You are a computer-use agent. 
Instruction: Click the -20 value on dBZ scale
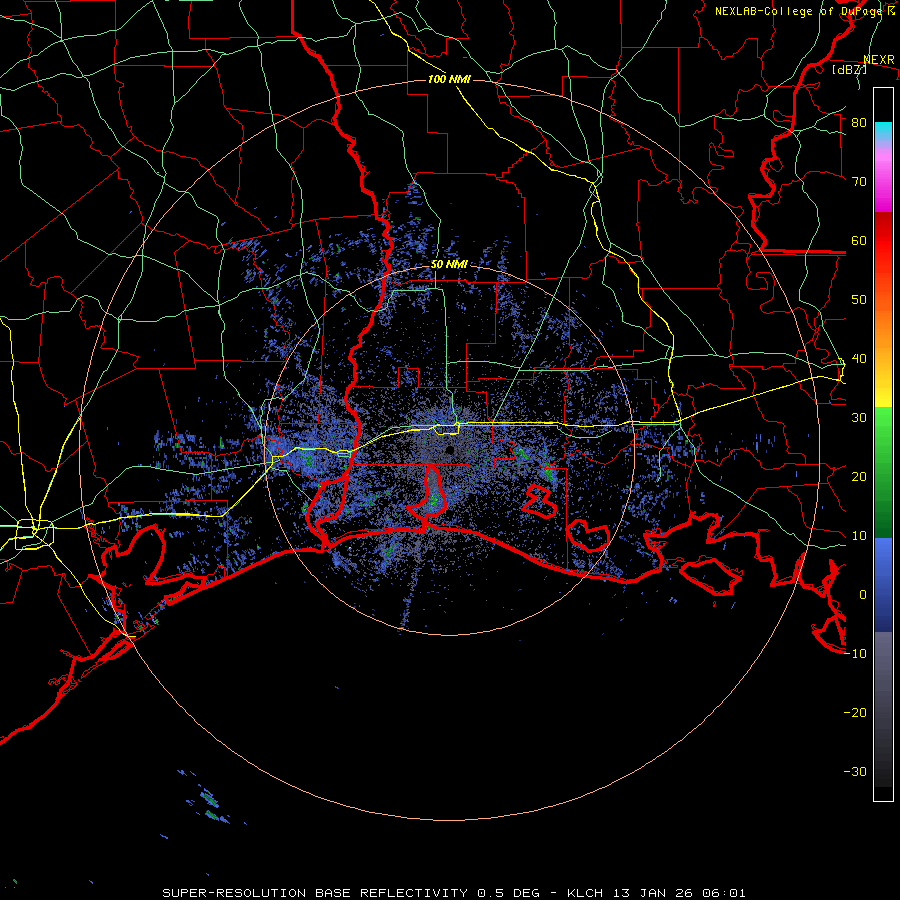click(x=855, y=713)
